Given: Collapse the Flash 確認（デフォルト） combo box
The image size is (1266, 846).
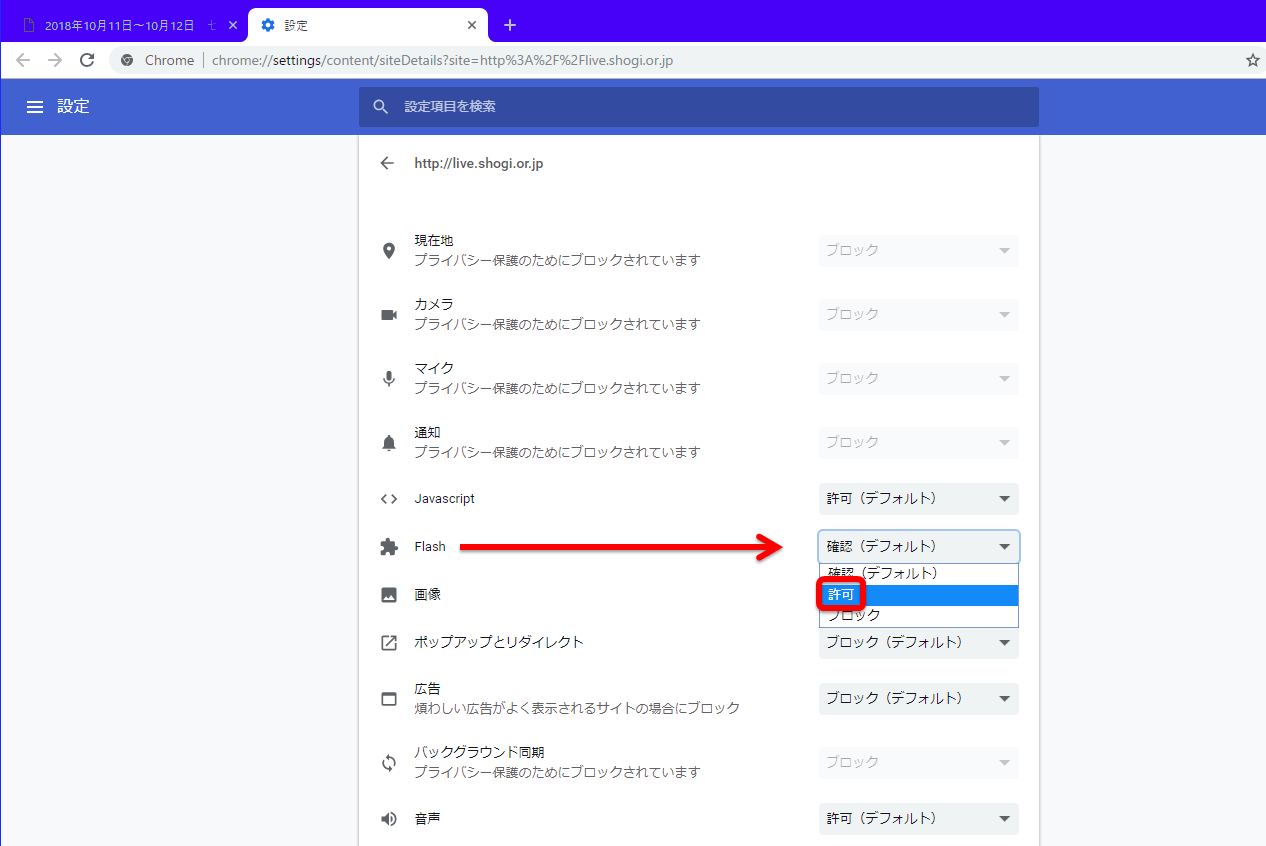Looking at the screenshot, I should pyautogui.click(x=919, y=547).
